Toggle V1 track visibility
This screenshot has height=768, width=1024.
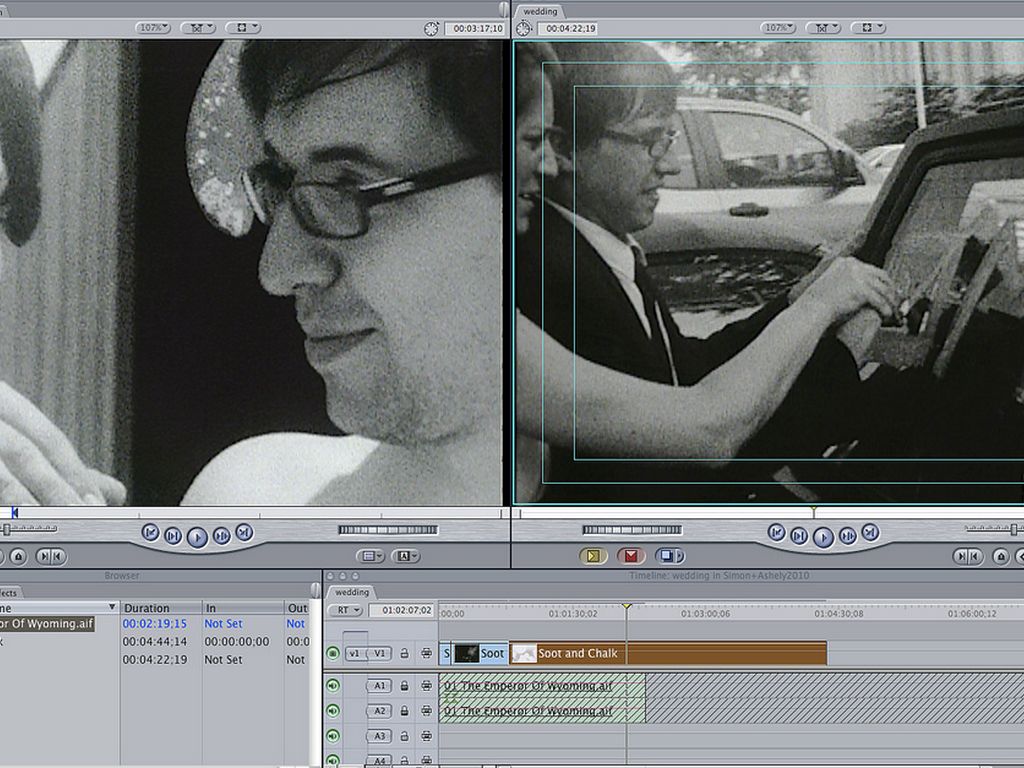click(x=333, y=654)
